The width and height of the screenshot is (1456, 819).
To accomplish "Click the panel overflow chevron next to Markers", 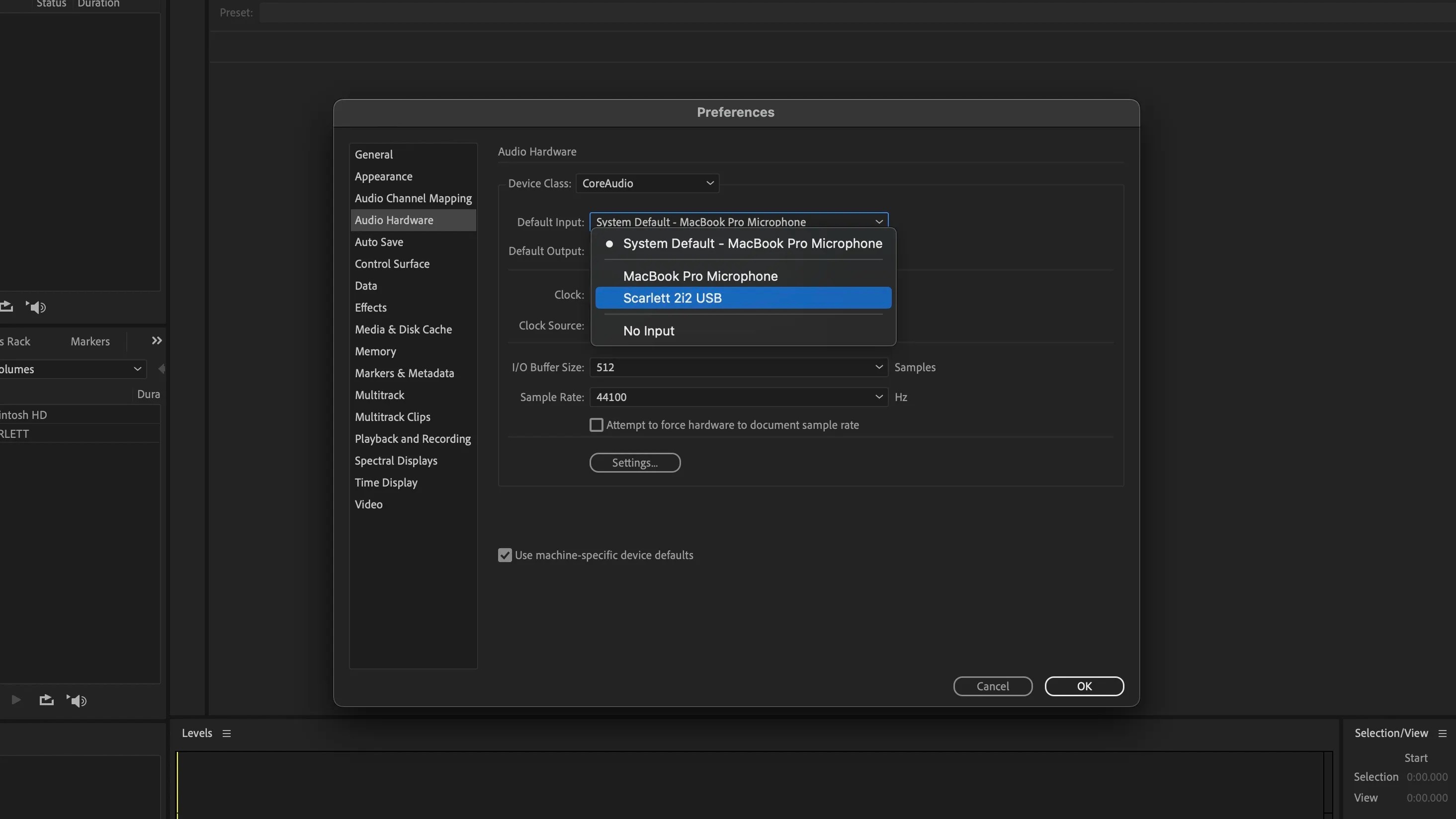I will 156,340.
